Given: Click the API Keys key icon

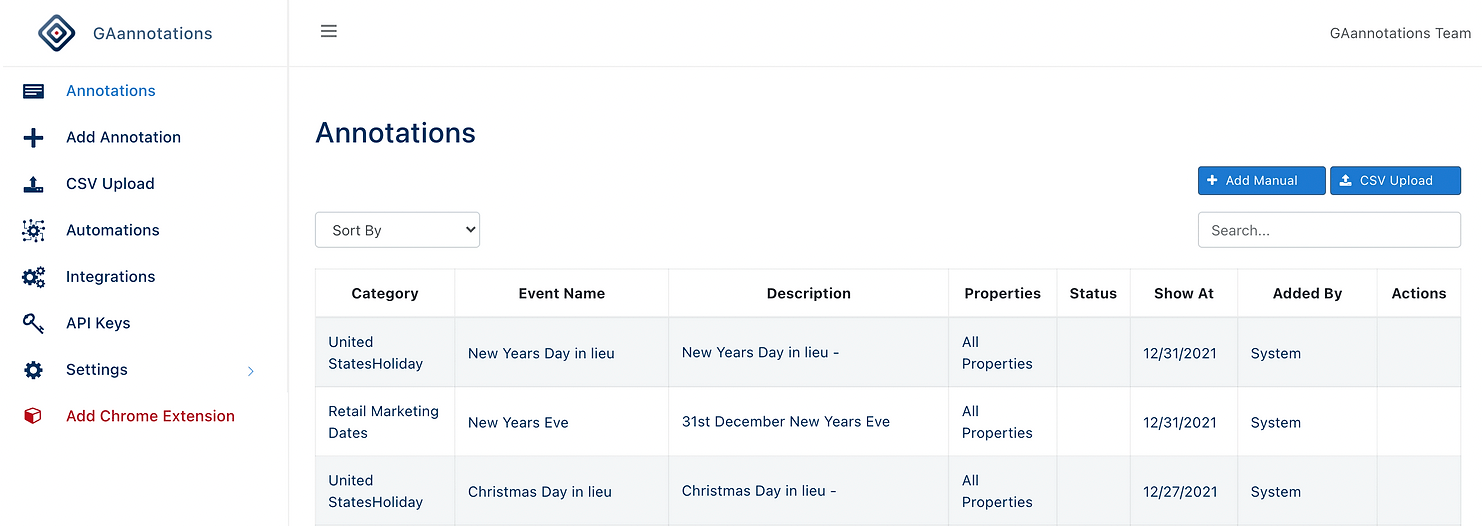Looking at the screenshot, I should click(x=33, y=323).
